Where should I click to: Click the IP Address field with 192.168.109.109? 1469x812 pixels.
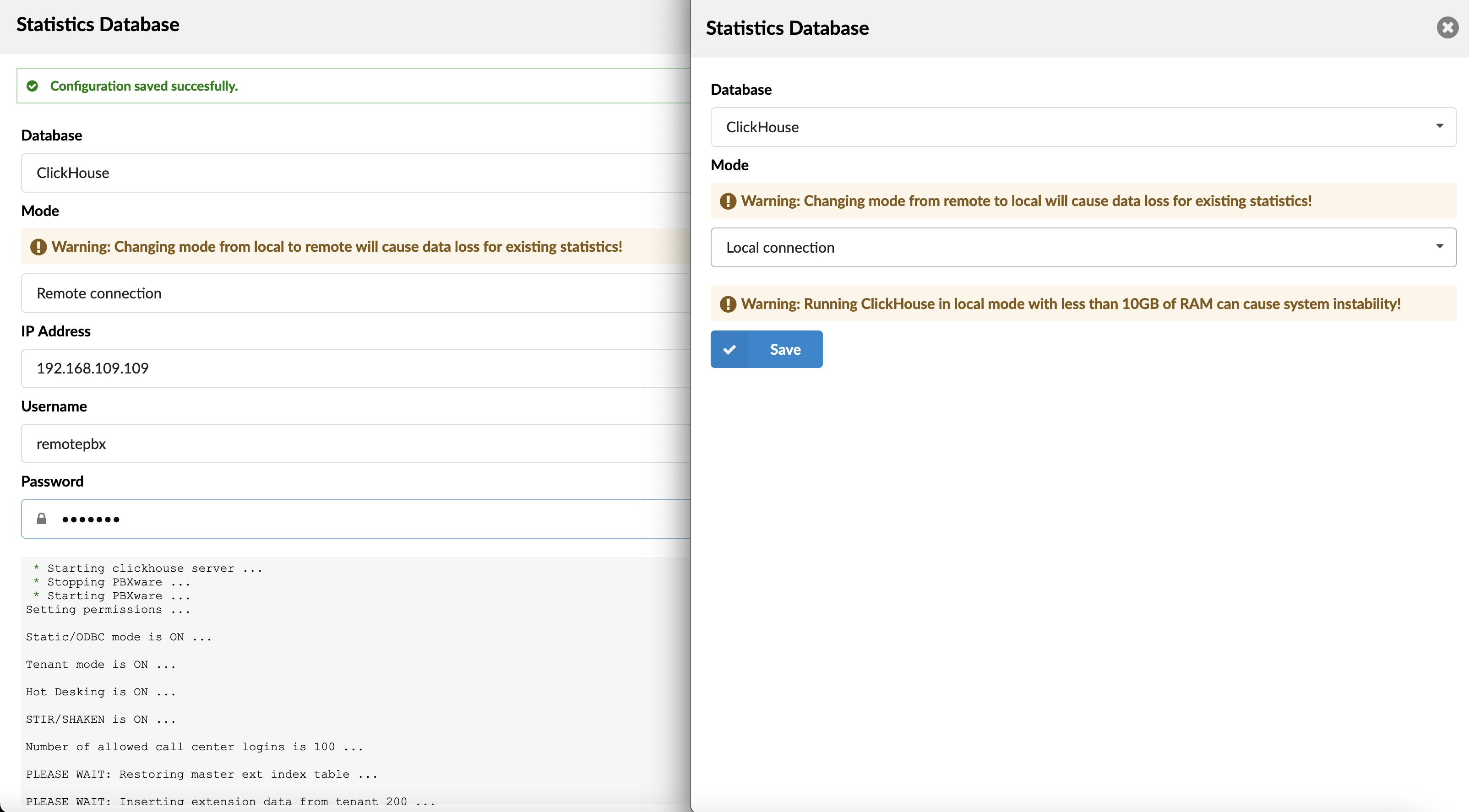[x=356, y=368]
